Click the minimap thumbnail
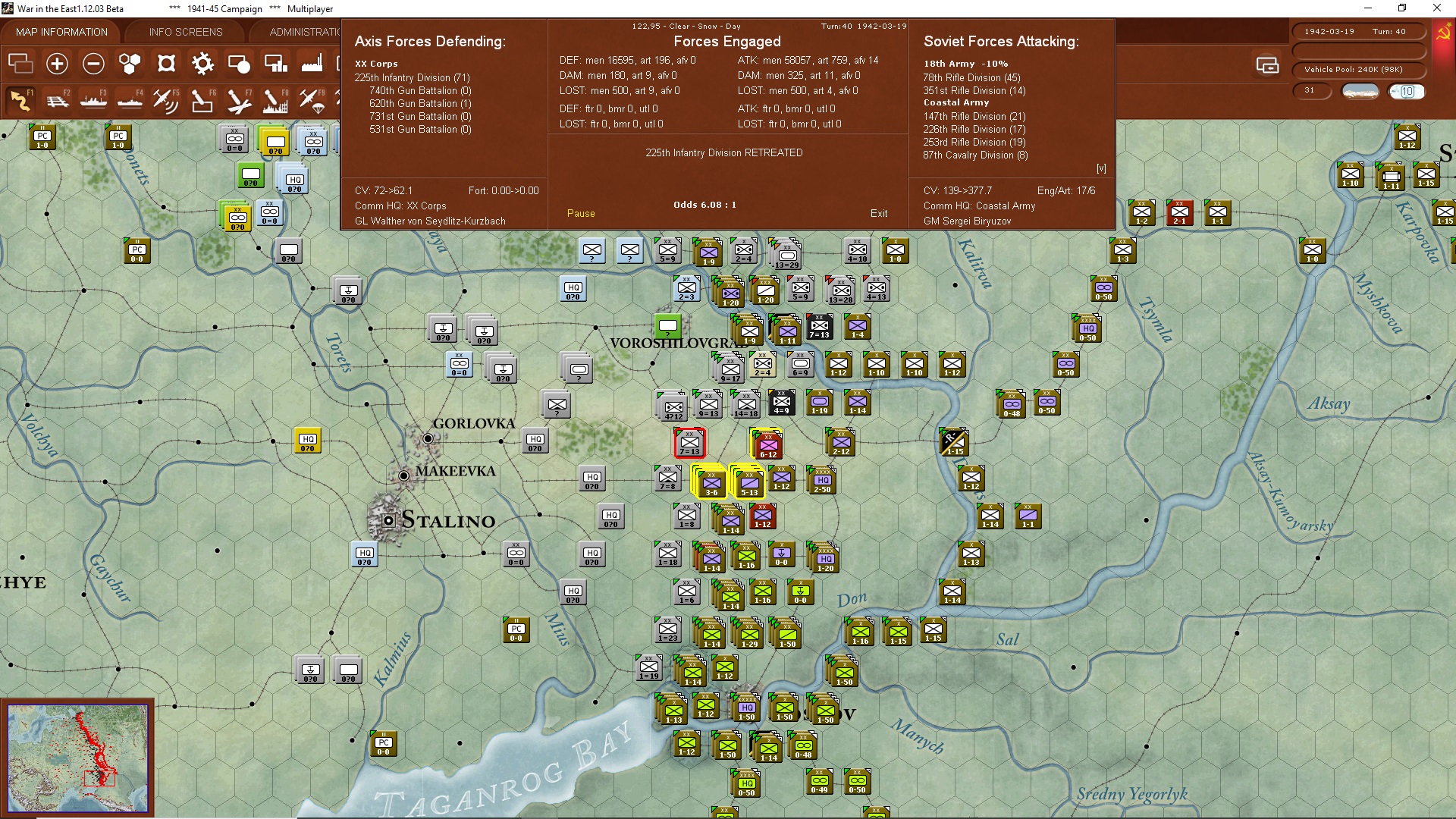This screenshot has height=819, width=1456. [77, 758]
